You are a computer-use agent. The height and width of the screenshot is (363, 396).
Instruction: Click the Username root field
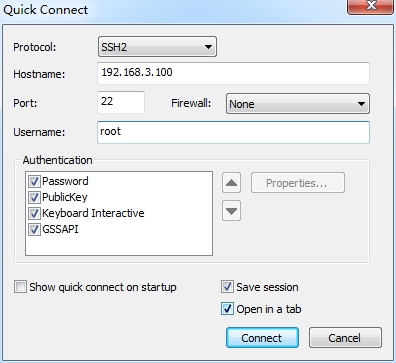[233, 132]
